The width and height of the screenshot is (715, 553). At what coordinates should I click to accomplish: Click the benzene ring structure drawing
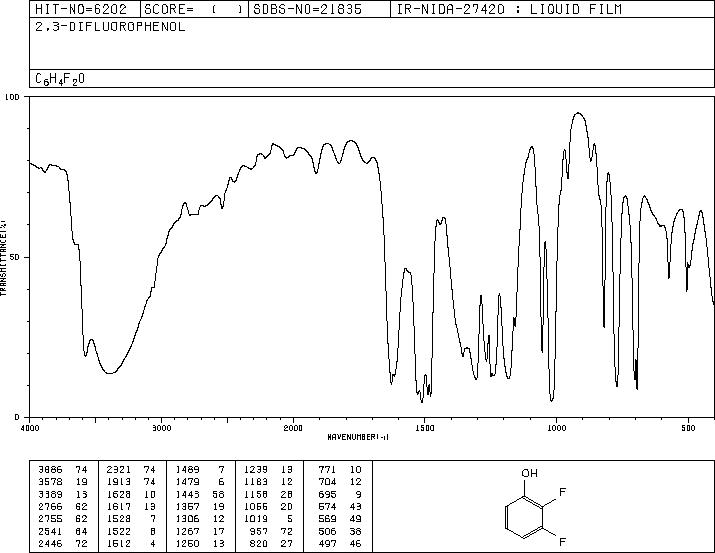pyautogui.click(x=524, y=517)
